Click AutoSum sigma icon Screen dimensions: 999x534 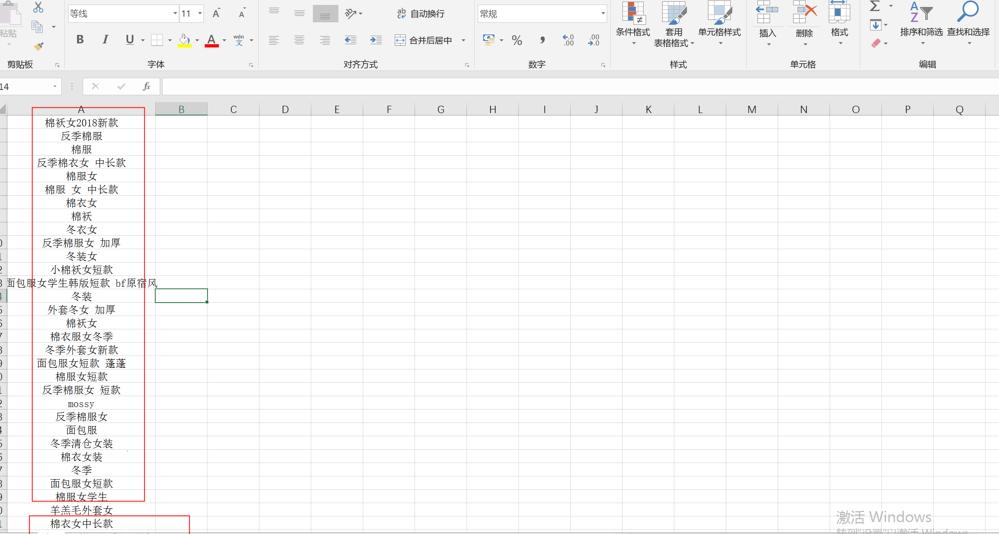click(x=875, y=6)
